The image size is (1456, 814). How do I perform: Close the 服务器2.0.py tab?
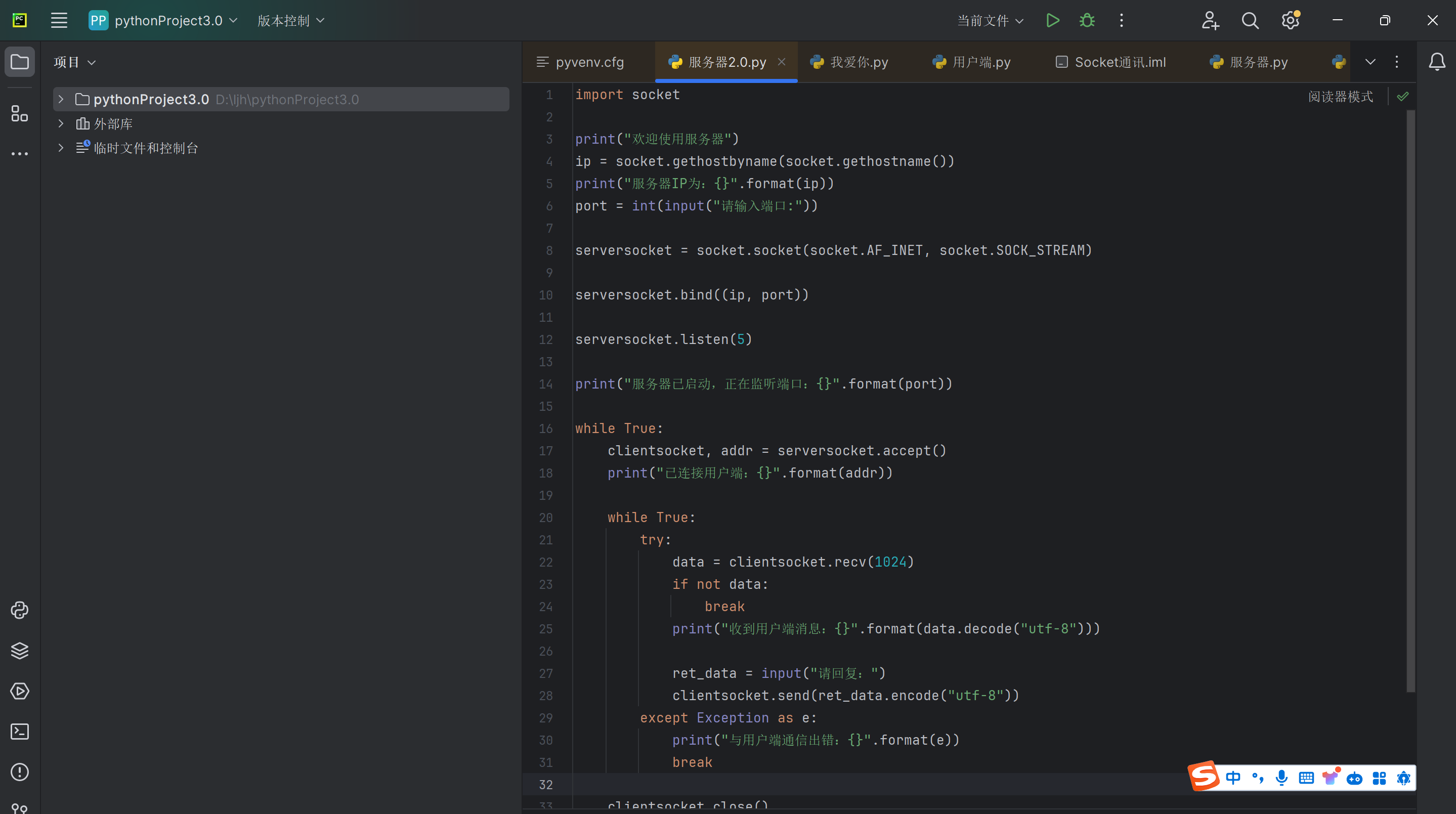(x=781, y=62)
